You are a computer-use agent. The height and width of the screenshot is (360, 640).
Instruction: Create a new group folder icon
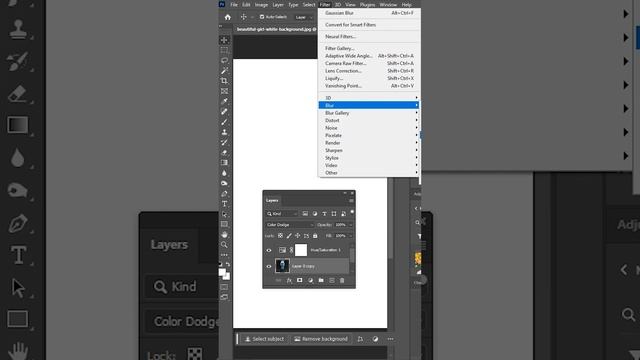[x=321, y=280]
